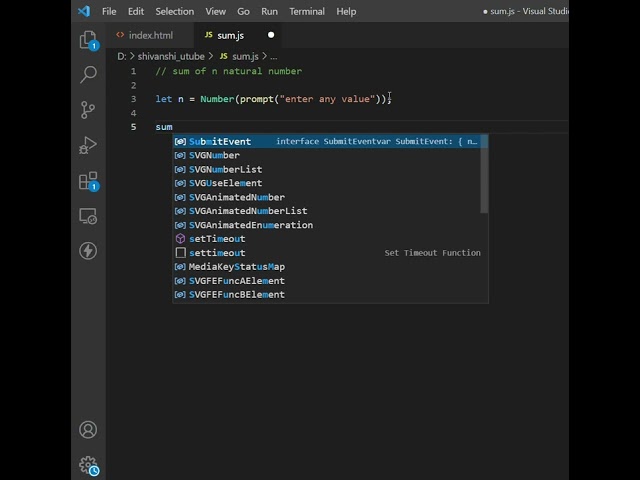The image size is (640, 480).
Task: Click line number 1 in gutter
Action: (133, 71)
